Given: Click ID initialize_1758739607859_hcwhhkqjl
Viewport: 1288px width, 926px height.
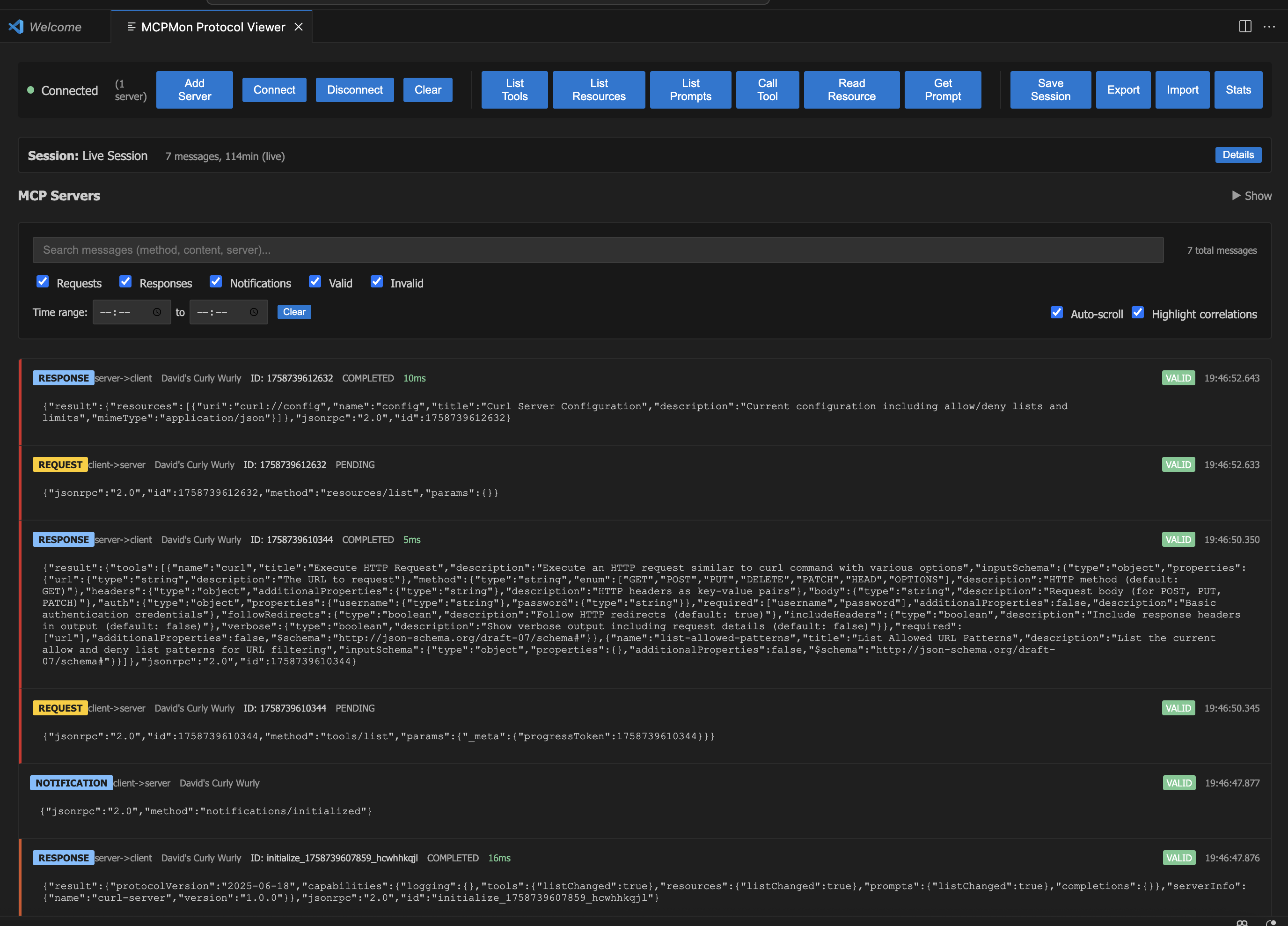Looking at the screenshot, I should [334, 859].
